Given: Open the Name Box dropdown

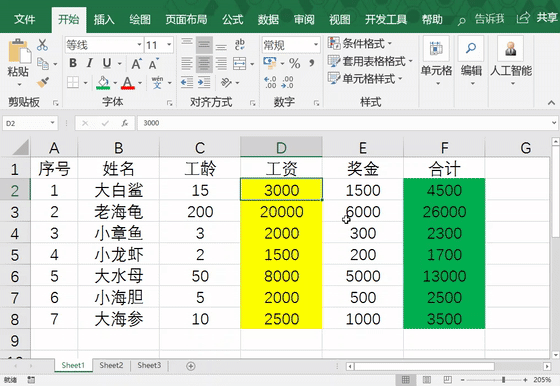Looking at the screenshot, I should click(x=53, y=123).
